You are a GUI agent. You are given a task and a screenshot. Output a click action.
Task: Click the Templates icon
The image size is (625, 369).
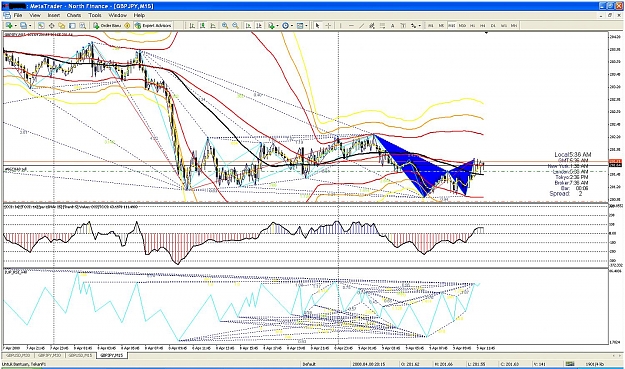tap(300, 26)
